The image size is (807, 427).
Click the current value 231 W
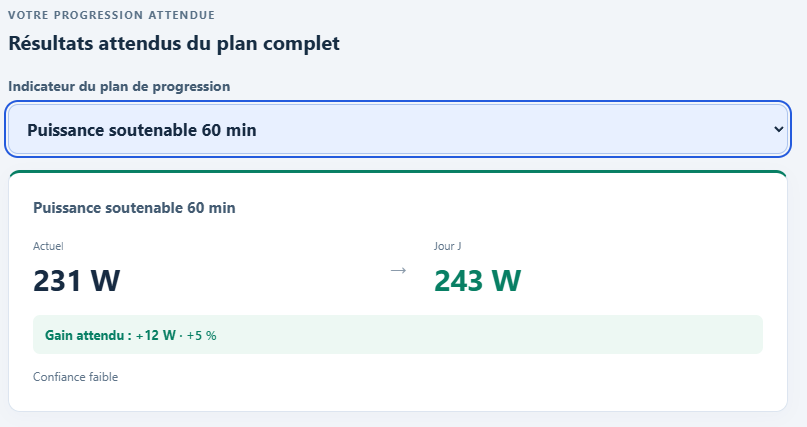(x=77, y=281)
